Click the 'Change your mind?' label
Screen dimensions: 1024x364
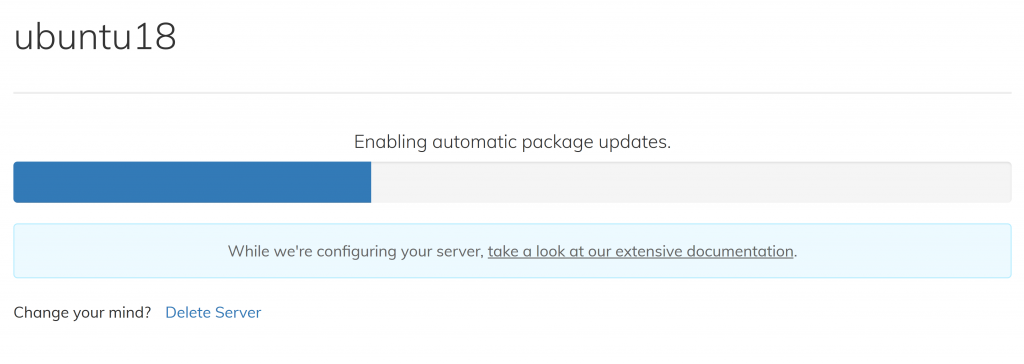click(82, 312)
